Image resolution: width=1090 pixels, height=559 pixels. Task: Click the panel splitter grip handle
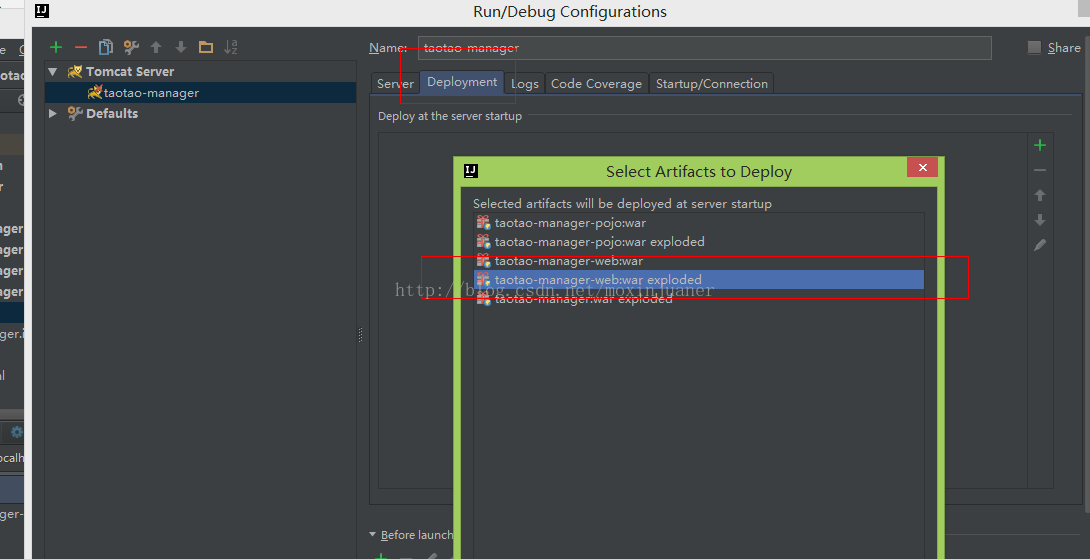(360, 335)
